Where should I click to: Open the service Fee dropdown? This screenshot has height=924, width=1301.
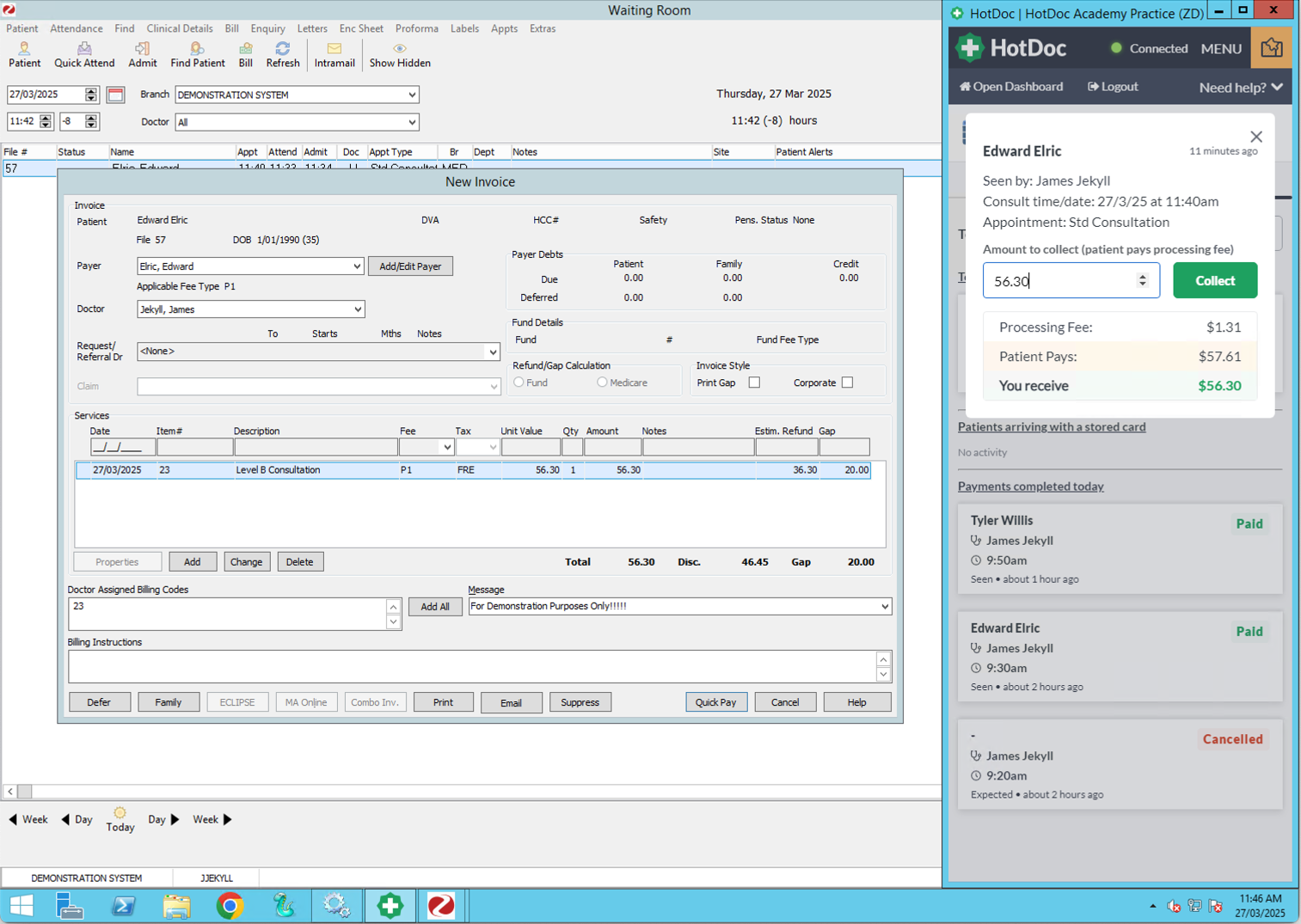[446, 447]
